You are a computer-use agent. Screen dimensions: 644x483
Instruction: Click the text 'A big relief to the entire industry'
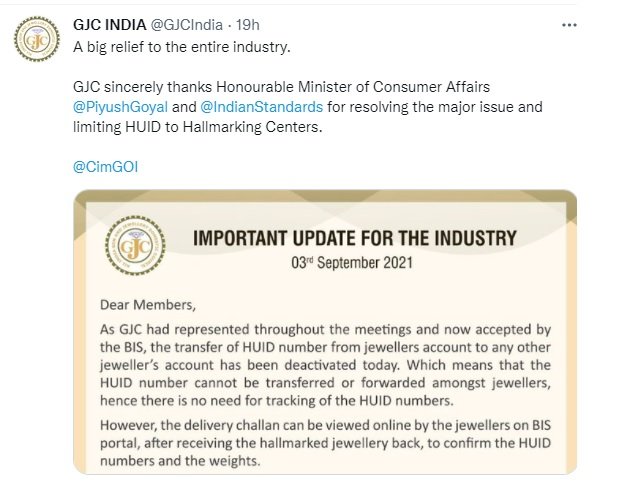(x=182, y=47)
